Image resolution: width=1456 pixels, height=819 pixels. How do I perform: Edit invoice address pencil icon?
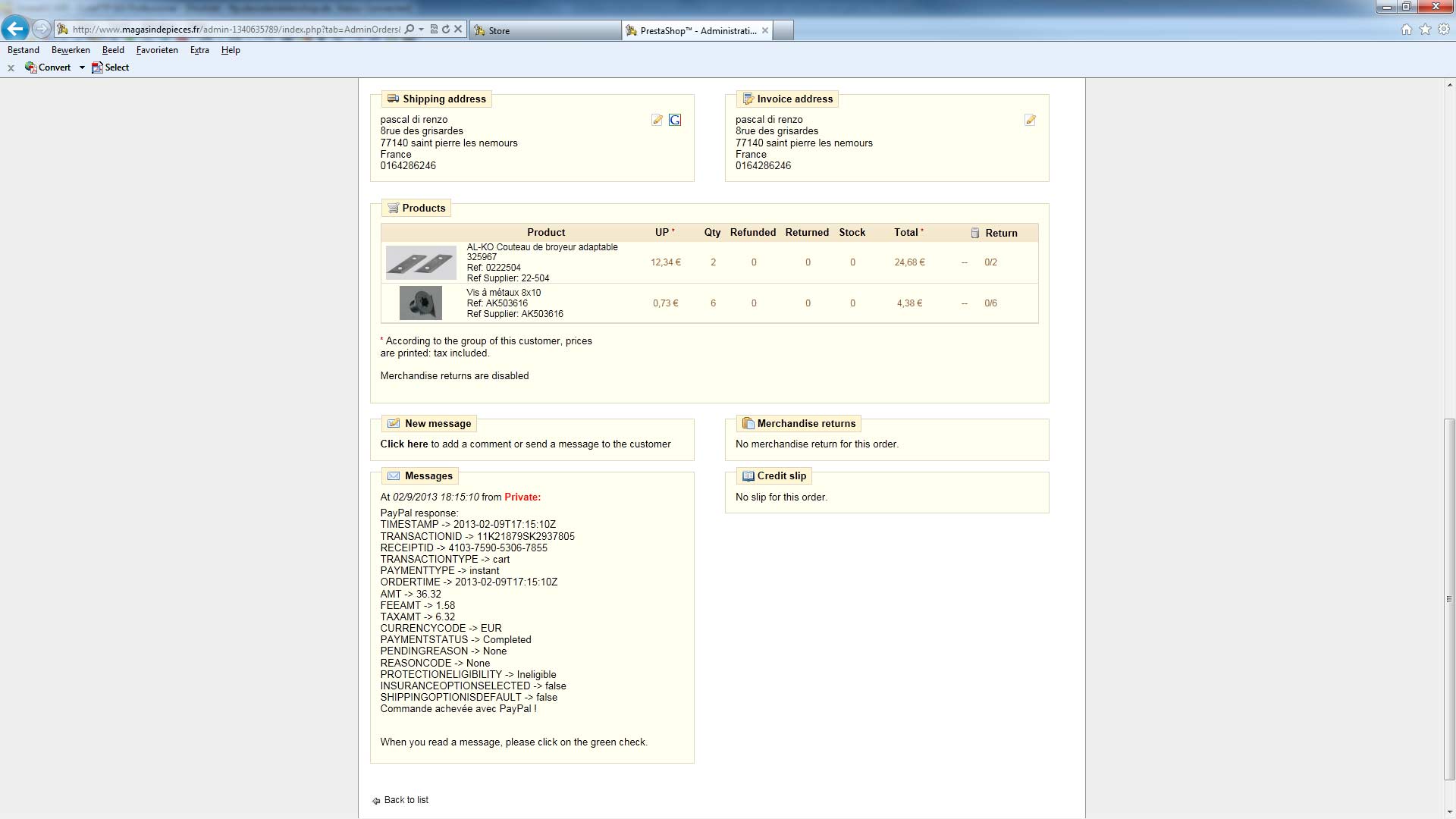(1030, 120)
